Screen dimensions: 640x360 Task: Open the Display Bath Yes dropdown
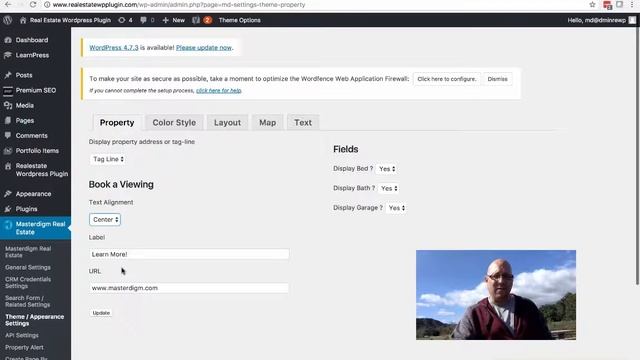(x=388, y=189)
